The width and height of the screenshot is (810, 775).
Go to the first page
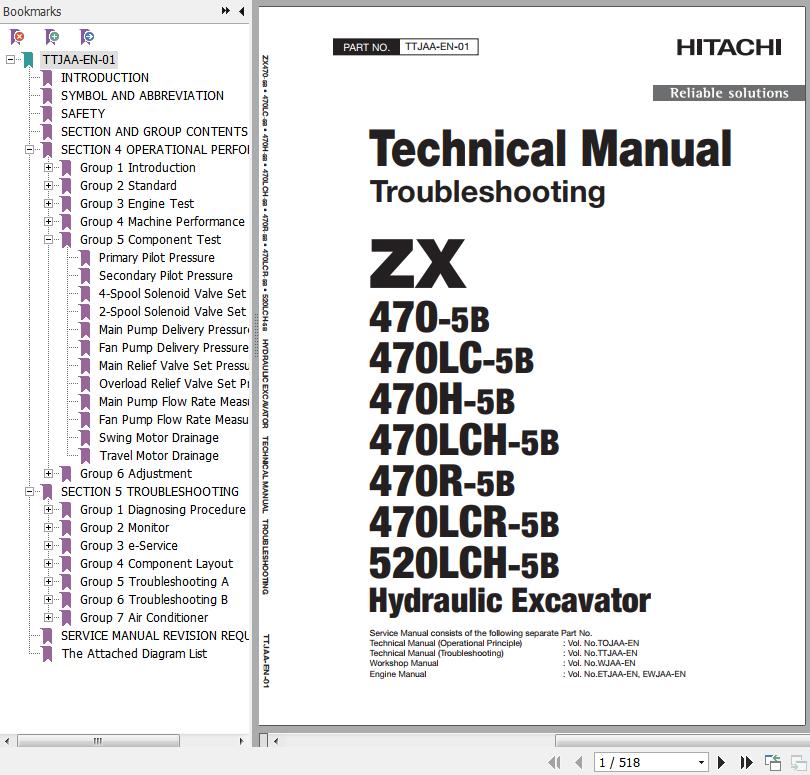pyautogui.click(x=554, y=762)
